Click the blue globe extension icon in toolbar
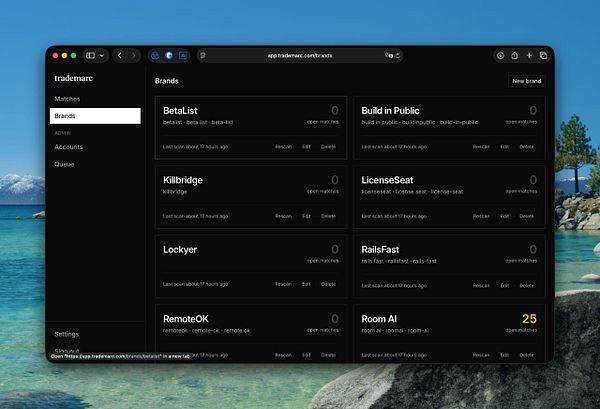This screenshot has height=409, width=600. [x=169, y=55]
